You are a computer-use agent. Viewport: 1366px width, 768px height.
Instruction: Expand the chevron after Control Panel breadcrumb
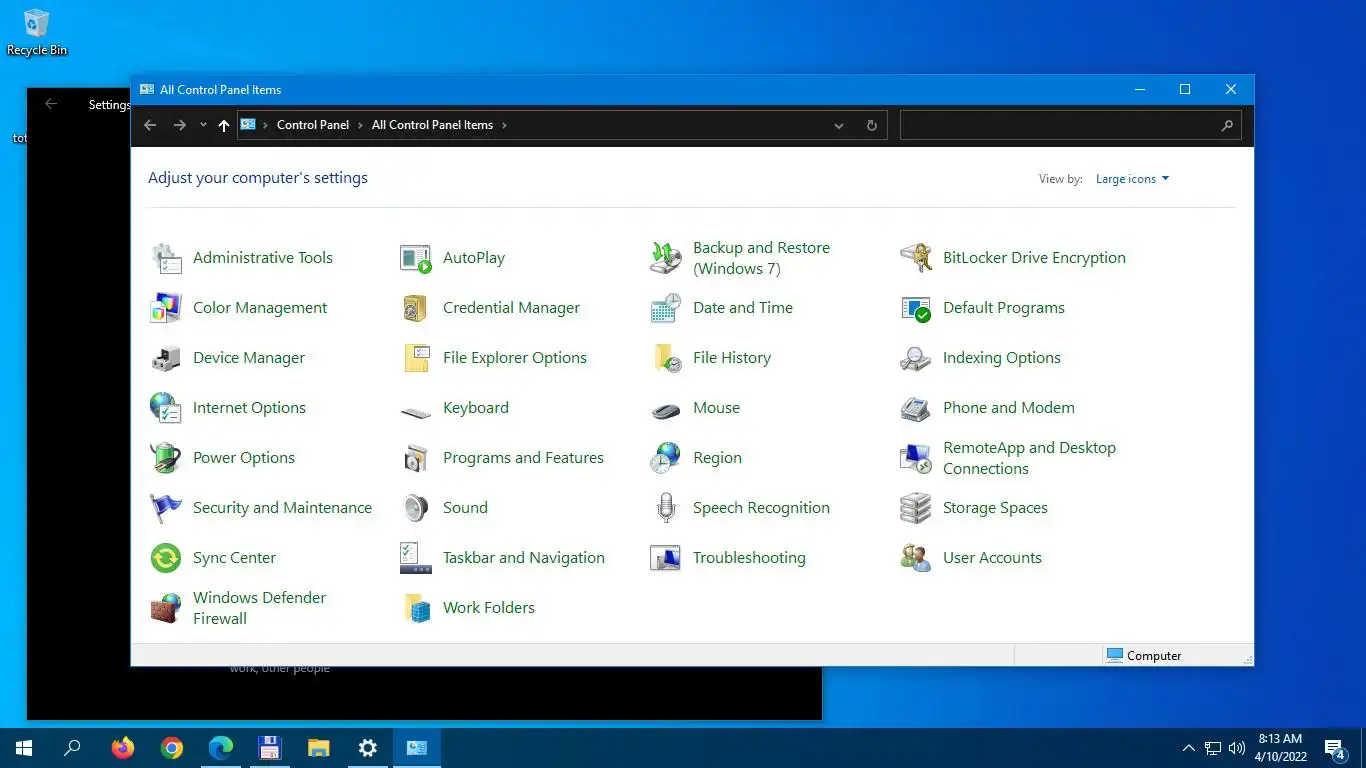[361, 125]
